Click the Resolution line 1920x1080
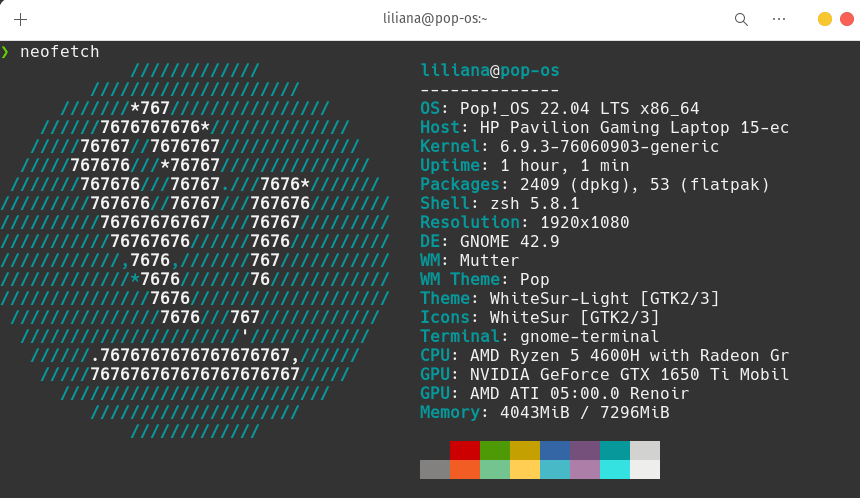 point(524,223)
